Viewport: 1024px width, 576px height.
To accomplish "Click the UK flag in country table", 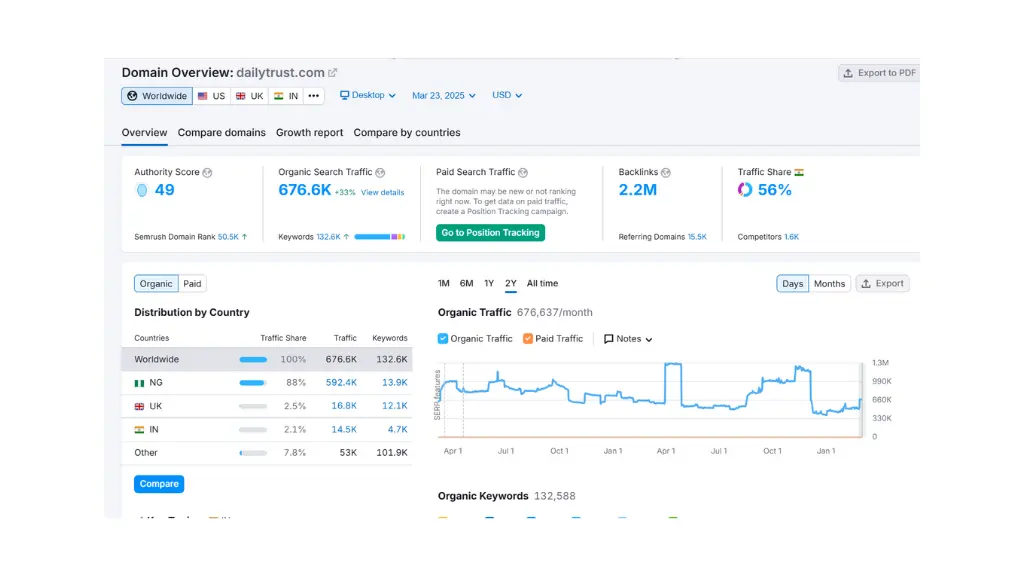I will (139, 407).
